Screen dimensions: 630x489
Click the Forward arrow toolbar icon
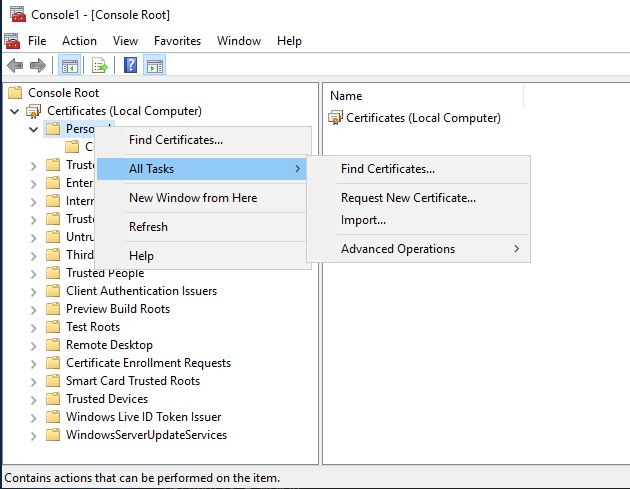point(38,65)
